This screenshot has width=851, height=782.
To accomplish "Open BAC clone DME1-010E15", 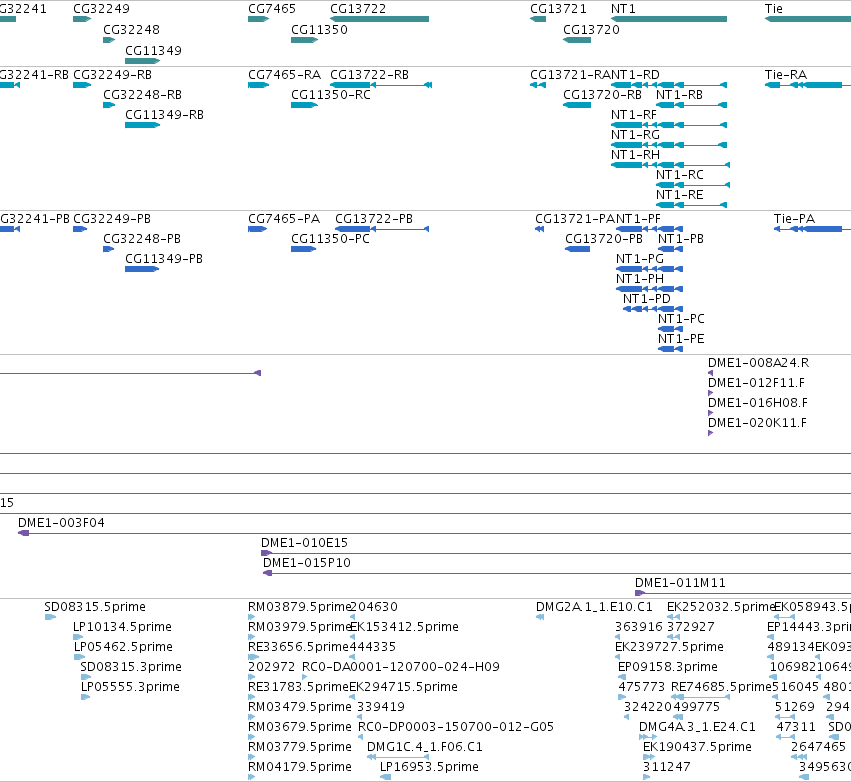I will [304, 543].
